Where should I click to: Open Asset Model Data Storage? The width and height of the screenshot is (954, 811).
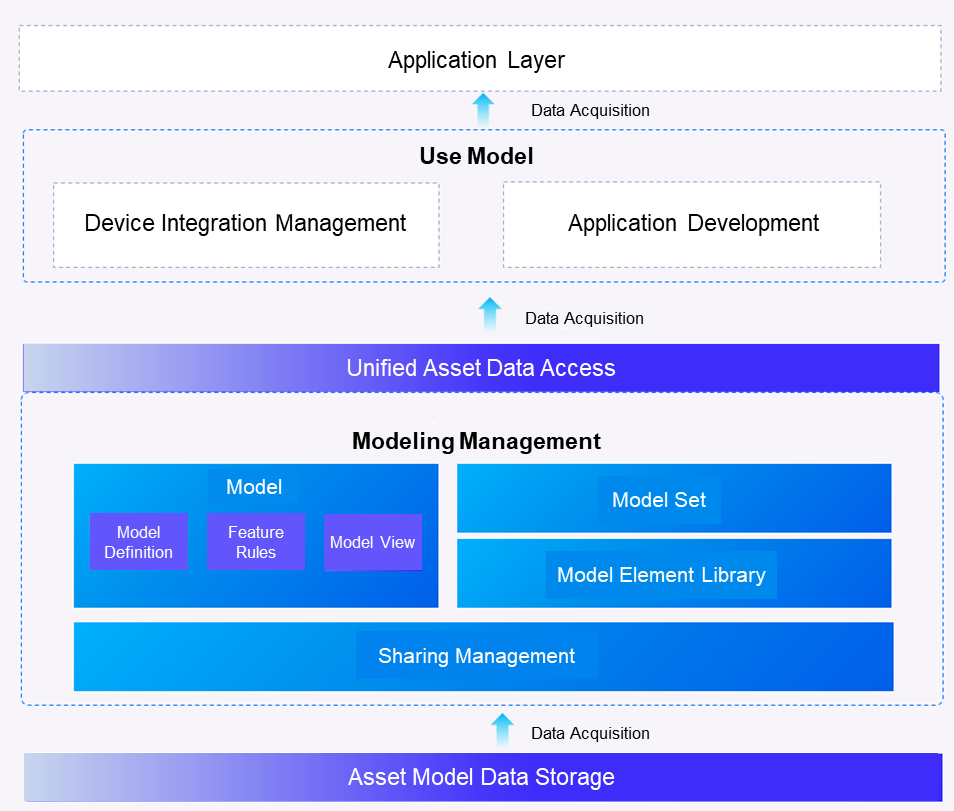[x=481, y=777]
